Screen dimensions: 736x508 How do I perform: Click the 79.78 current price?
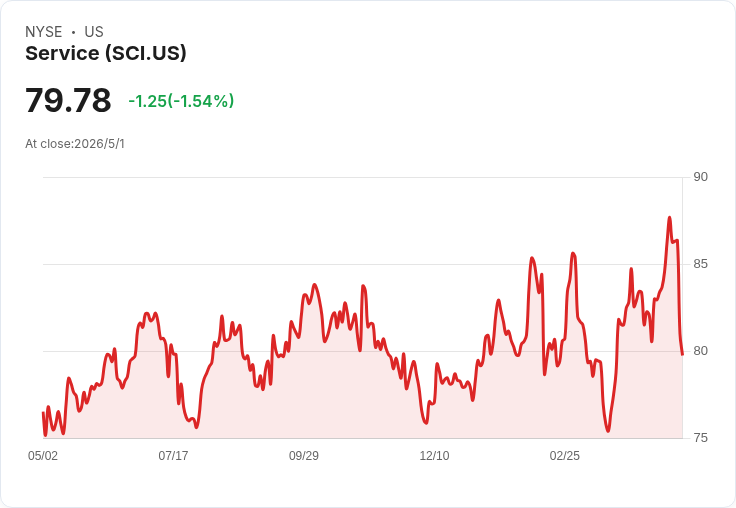tap(68, 100)
